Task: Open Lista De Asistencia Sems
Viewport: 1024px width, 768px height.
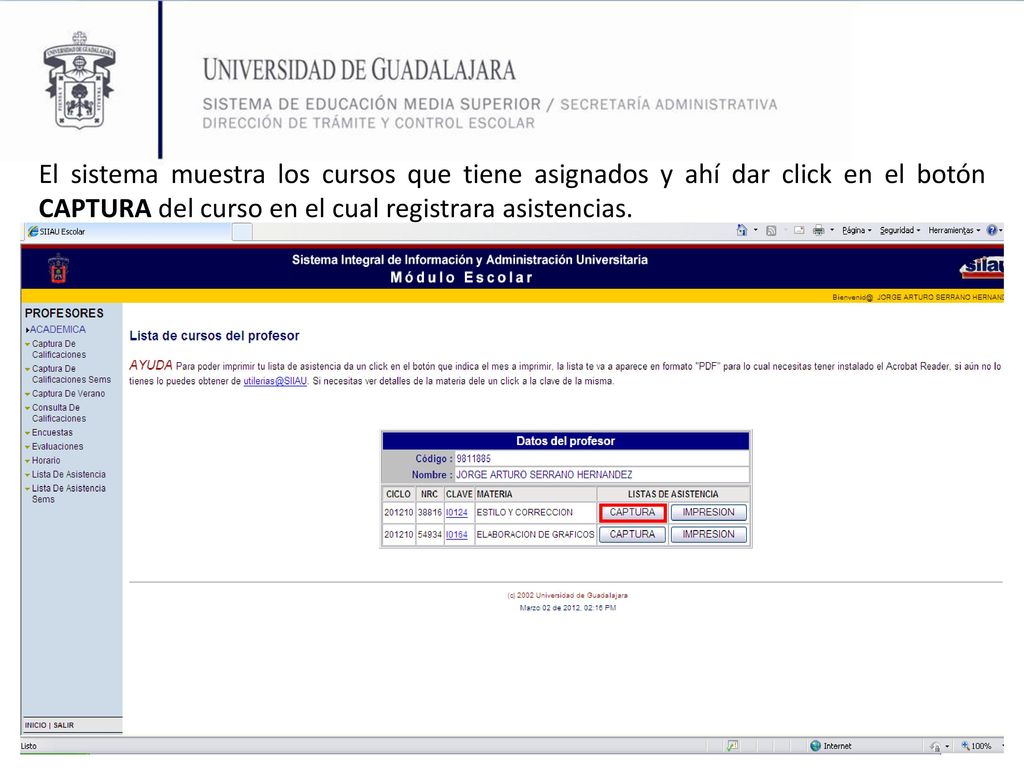Action: coord(69,494)
